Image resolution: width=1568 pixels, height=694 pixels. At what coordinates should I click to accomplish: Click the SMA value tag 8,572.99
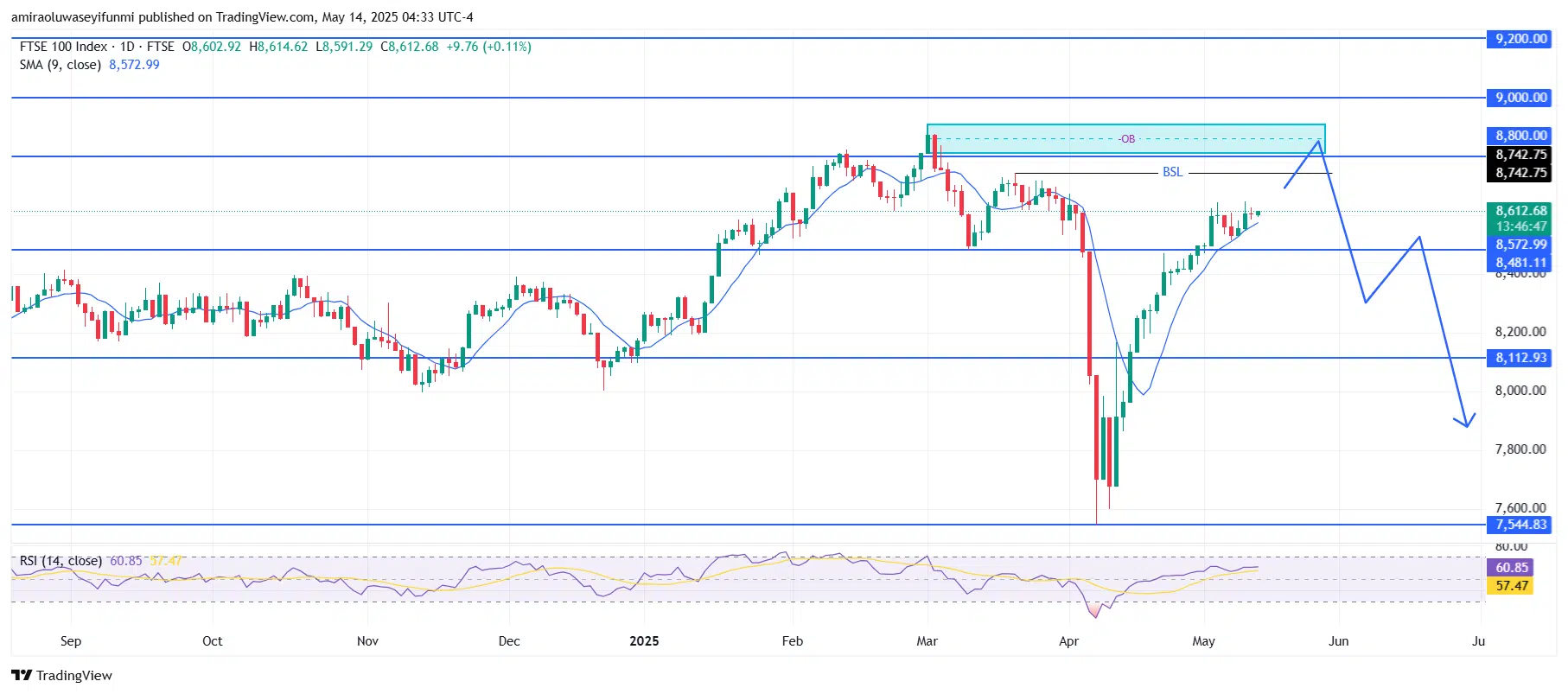coord(1520,245)
